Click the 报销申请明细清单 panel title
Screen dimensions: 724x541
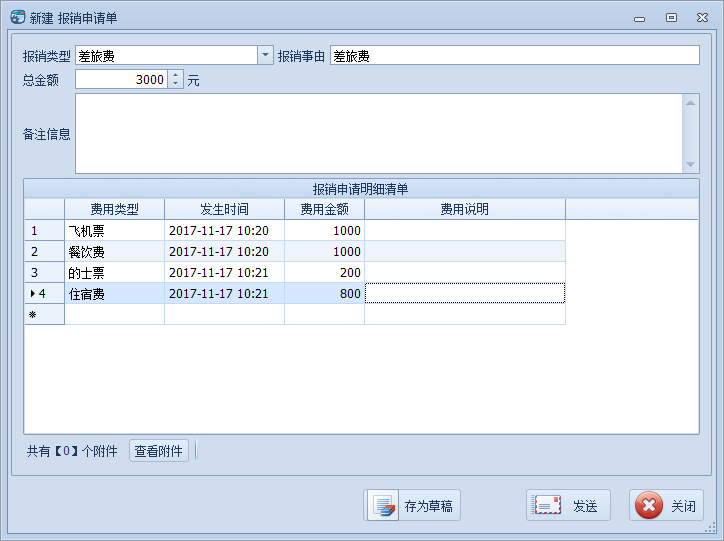tap(361, 189)
